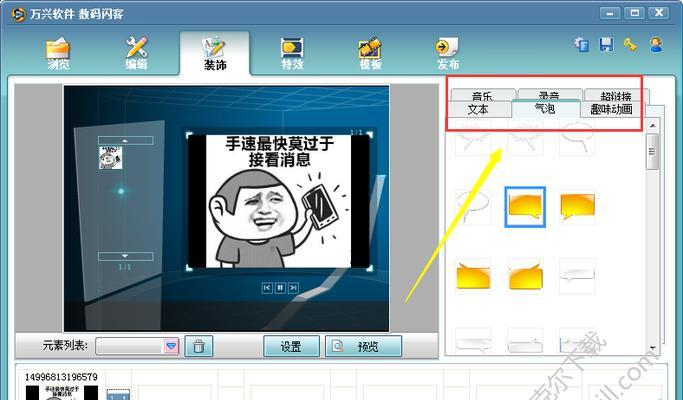Open the 元素列表 element list dropdown

tap(171, 346)
